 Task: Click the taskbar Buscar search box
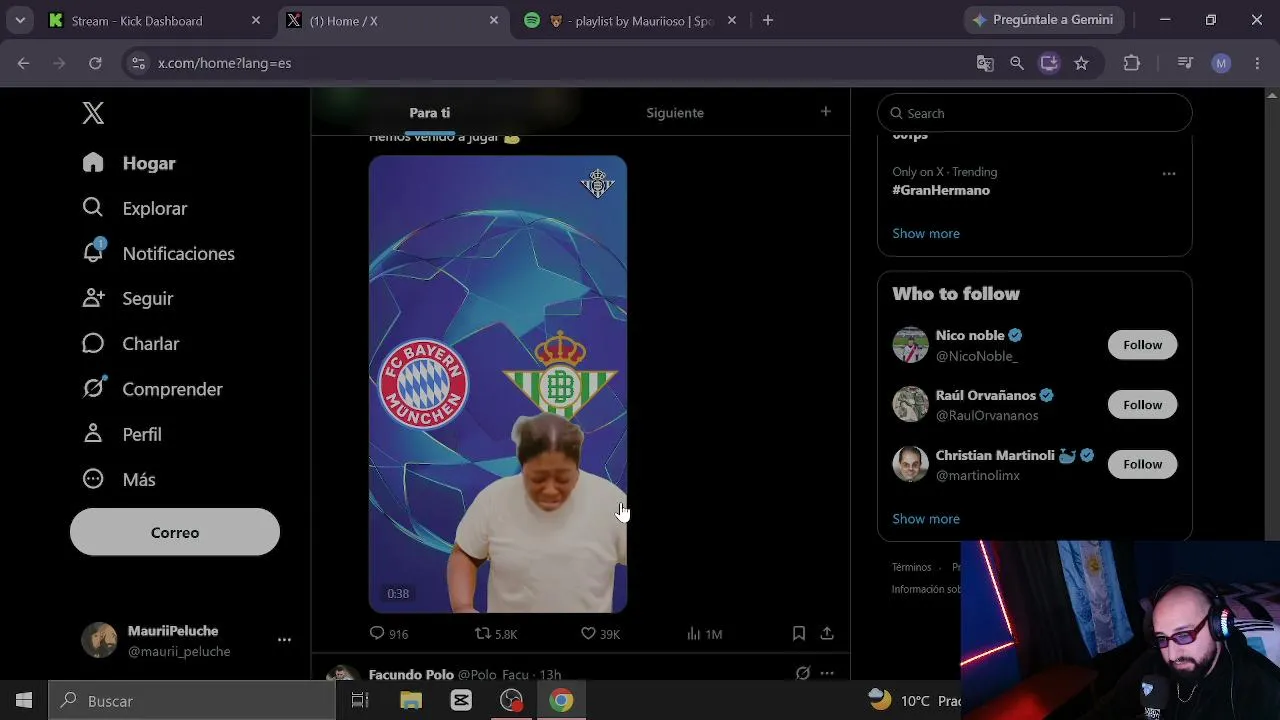(x=192, y=701)
